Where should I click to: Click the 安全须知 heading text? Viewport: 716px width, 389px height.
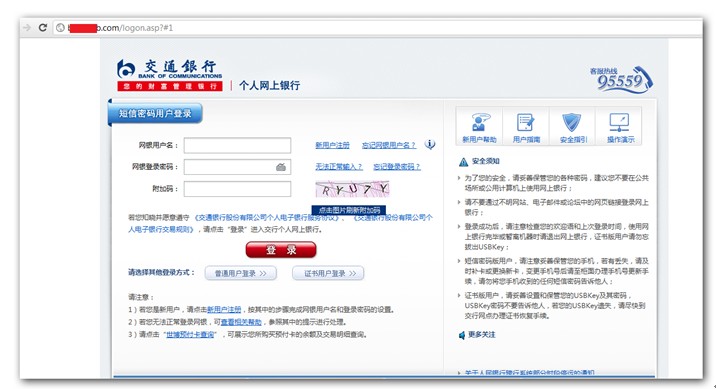(486, 161)
